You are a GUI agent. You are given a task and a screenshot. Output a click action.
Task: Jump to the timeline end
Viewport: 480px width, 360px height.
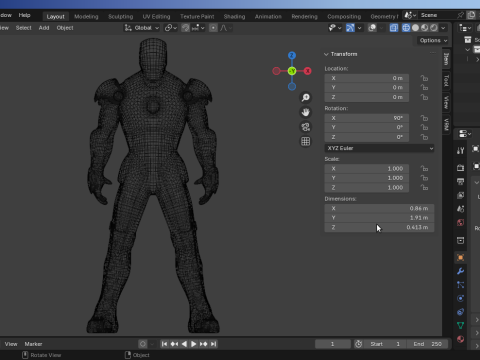[x=214, y=344]
